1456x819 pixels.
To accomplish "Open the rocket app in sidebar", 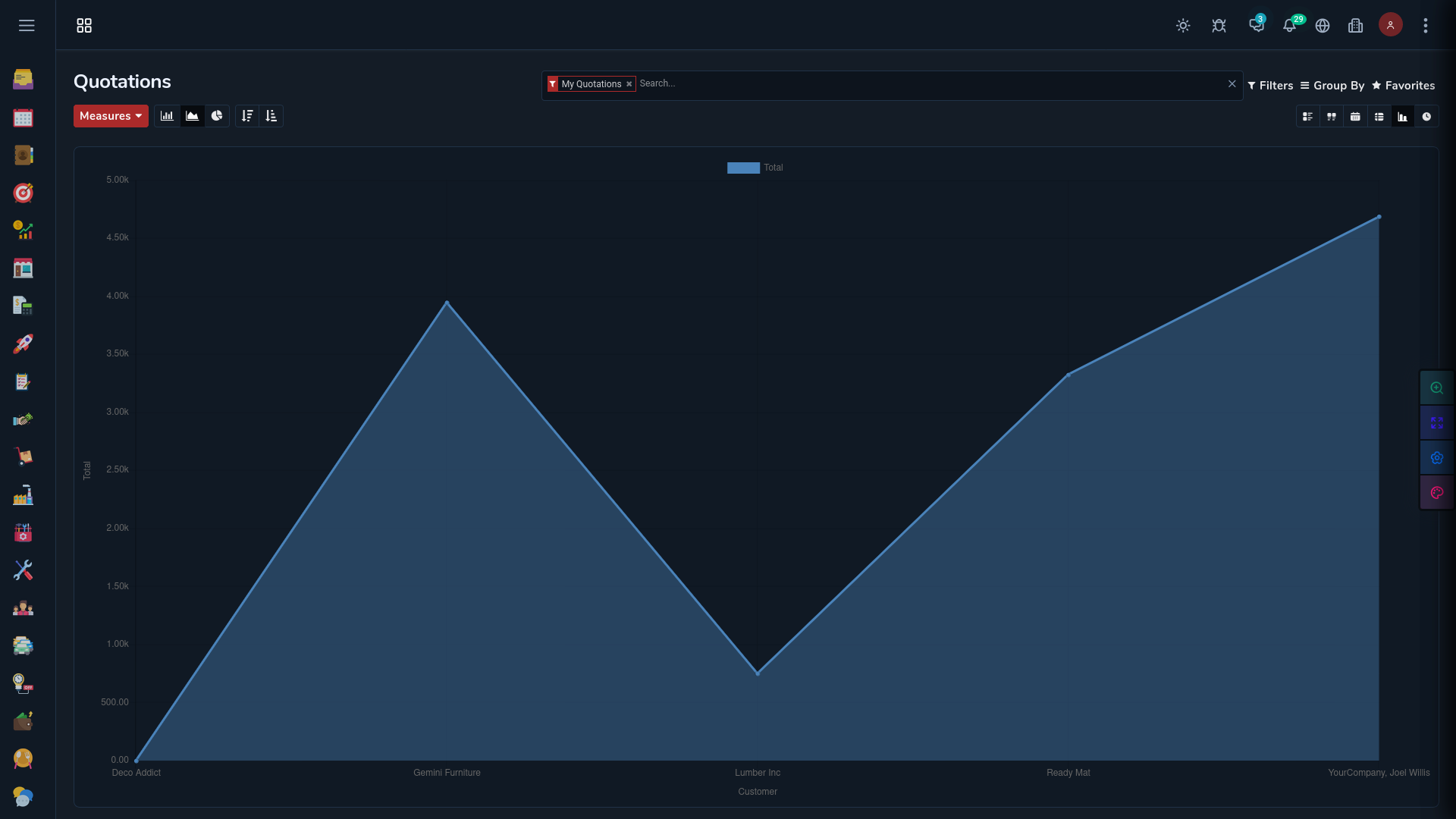I will [23, 344].
